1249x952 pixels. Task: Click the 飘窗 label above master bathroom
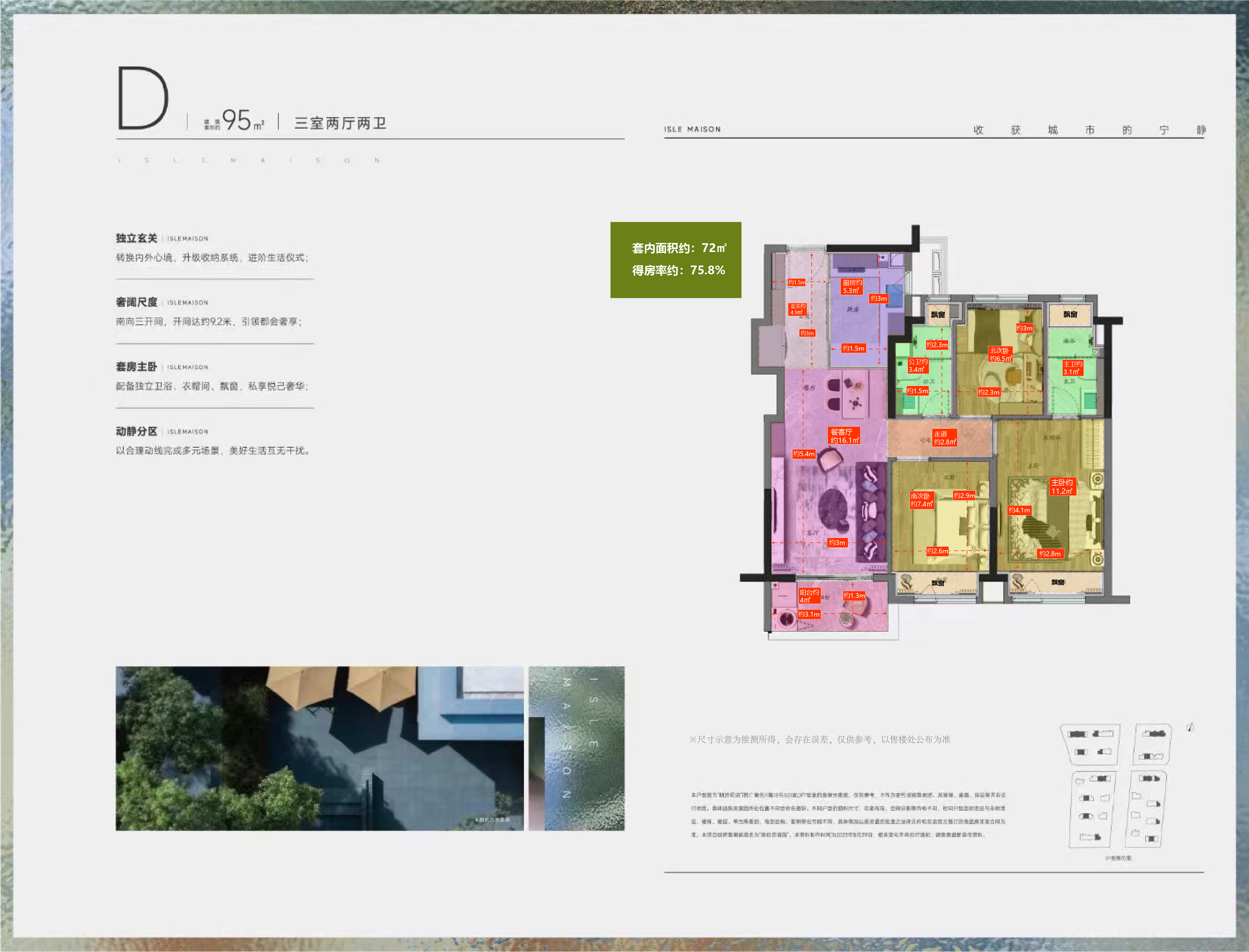tap(1070, 314)
